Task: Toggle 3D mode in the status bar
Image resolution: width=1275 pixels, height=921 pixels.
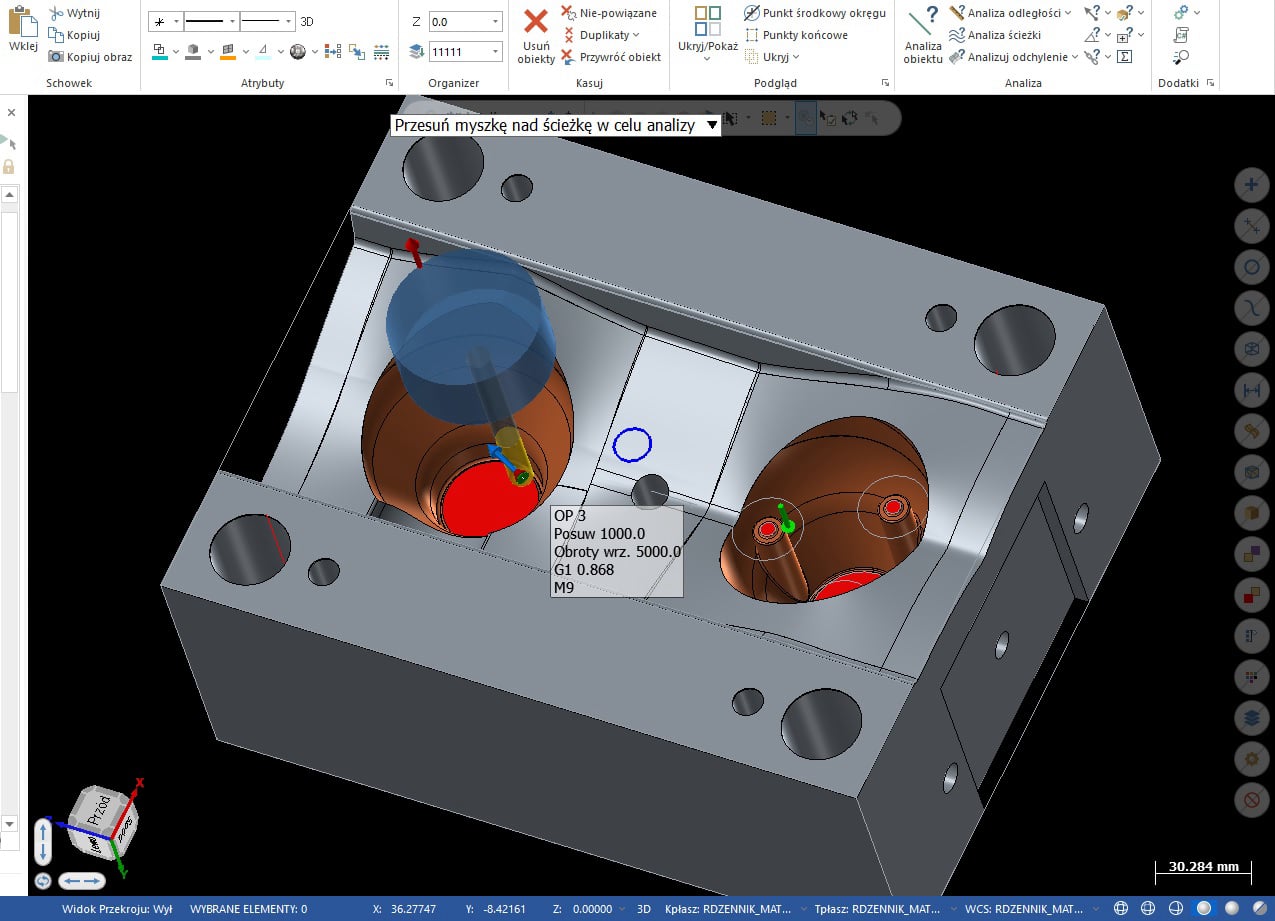Action: coord(644,909)
